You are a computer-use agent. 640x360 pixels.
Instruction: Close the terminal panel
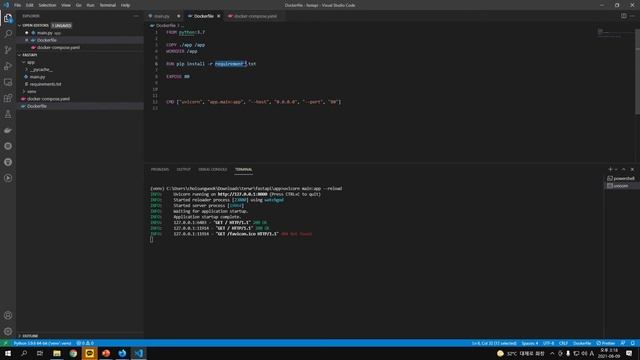pyautogui.click(x=632, y=169)
